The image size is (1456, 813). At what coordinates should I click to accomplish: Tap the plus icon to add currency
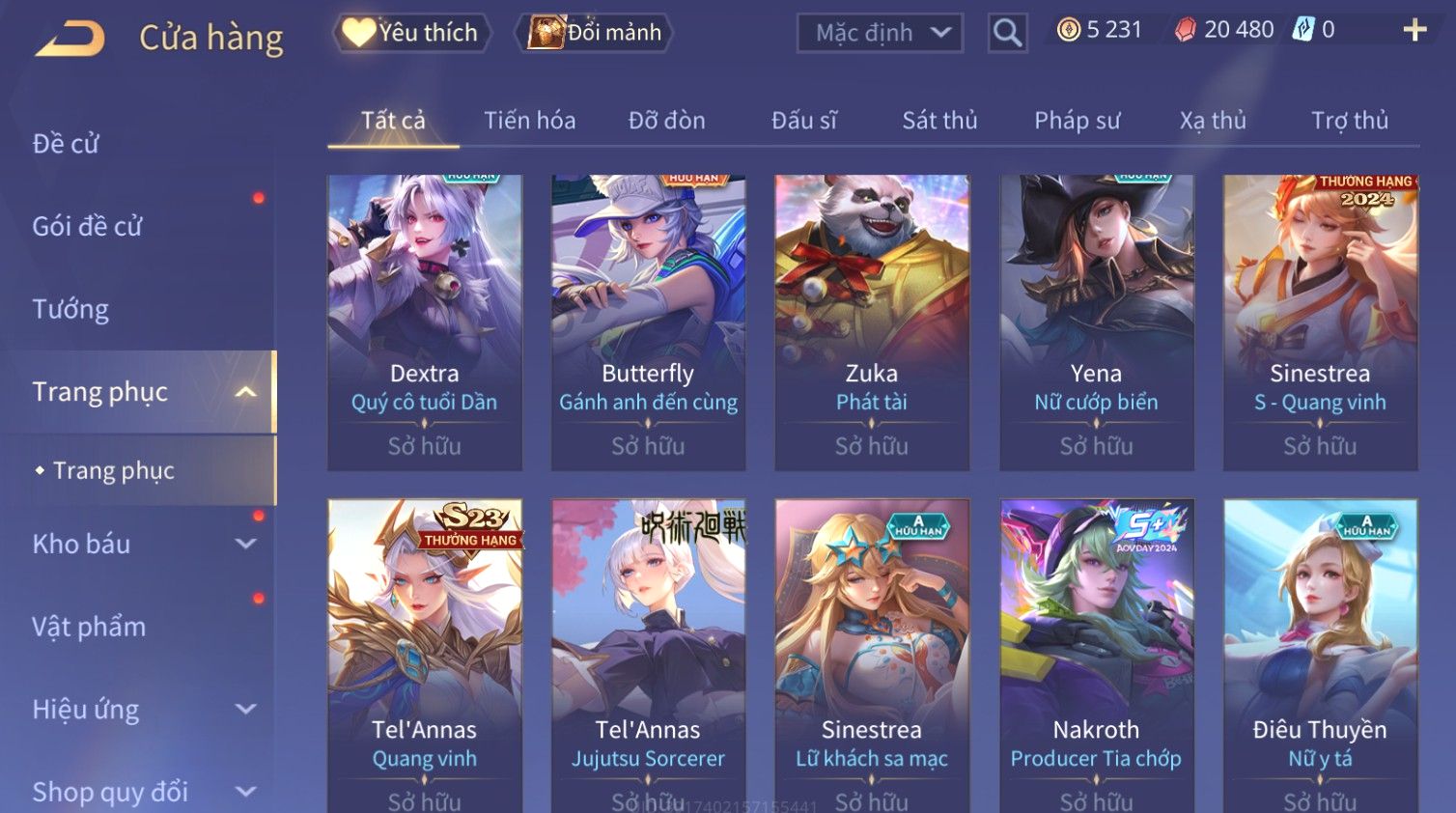click(1414, 30)
